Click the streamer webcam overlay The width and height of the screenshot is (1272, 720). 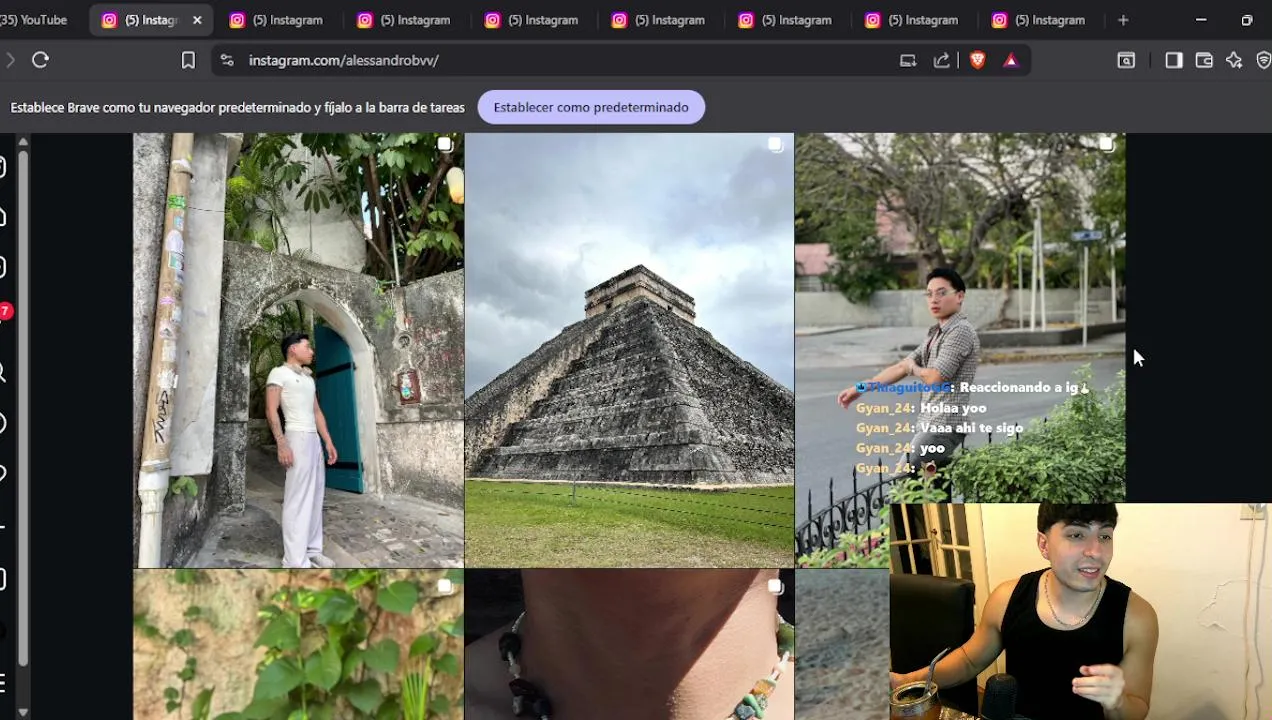[x=1080, y=611]
